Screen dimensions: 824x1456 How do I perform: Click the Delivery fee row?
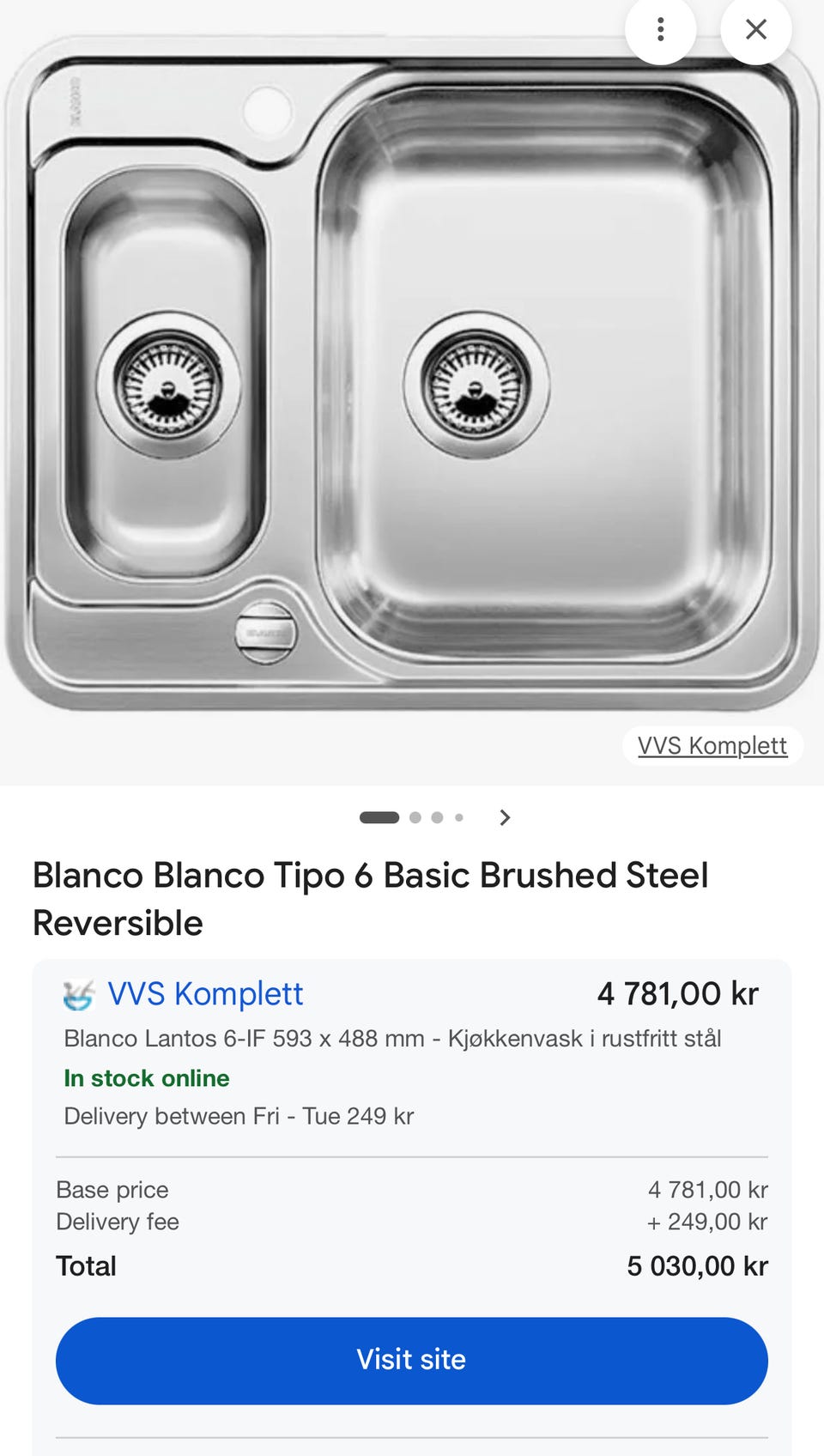coord(118,1222)
